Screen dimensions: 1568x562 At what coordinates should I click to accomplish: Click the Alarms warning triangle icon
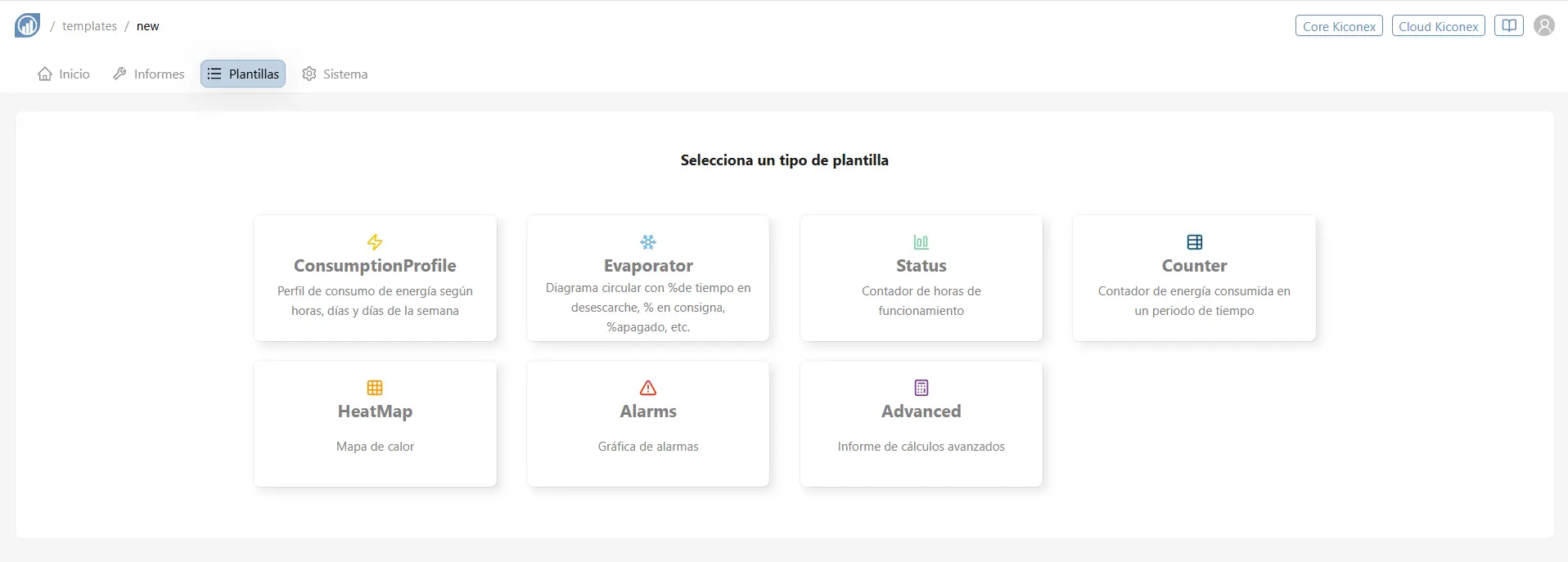point(648,388)
